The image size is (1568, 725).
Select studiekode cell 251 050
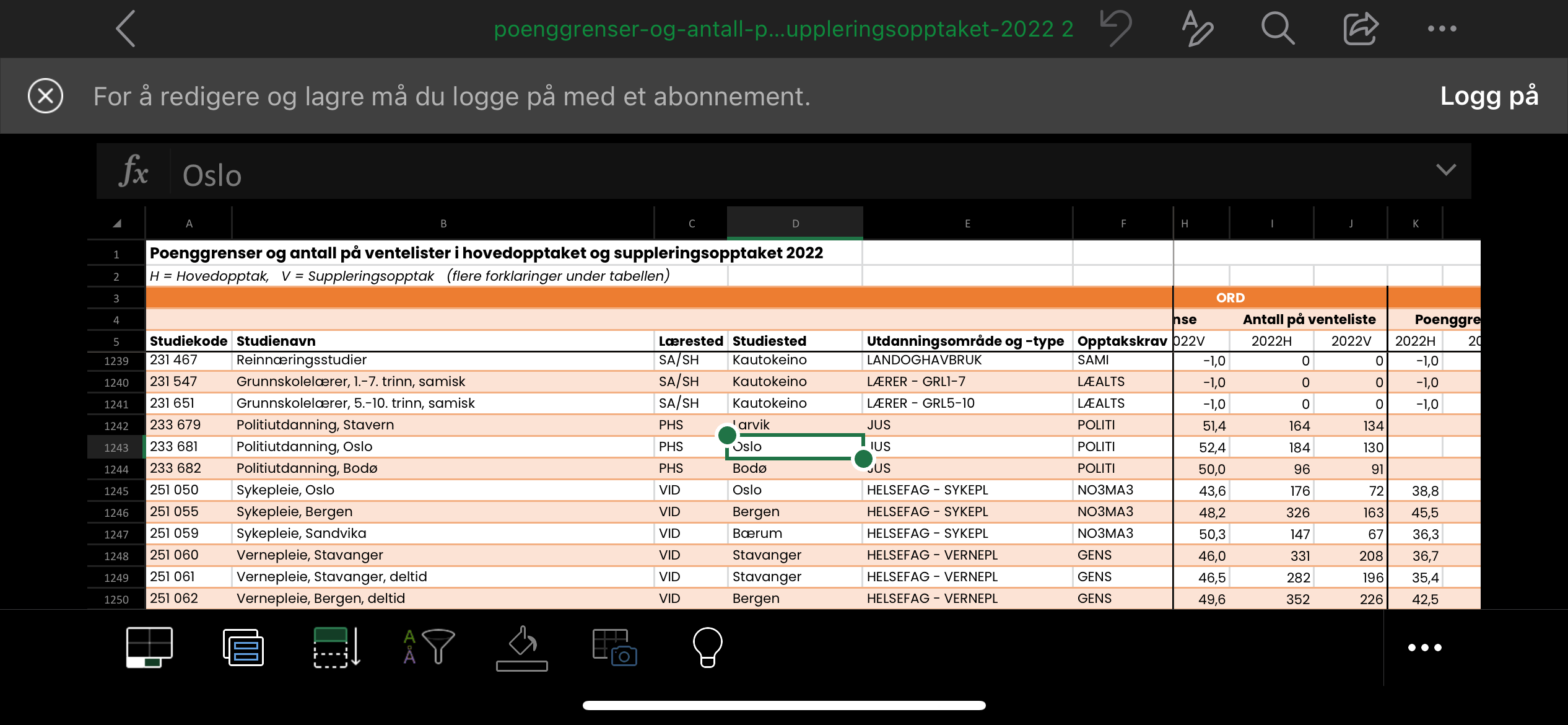189,490
